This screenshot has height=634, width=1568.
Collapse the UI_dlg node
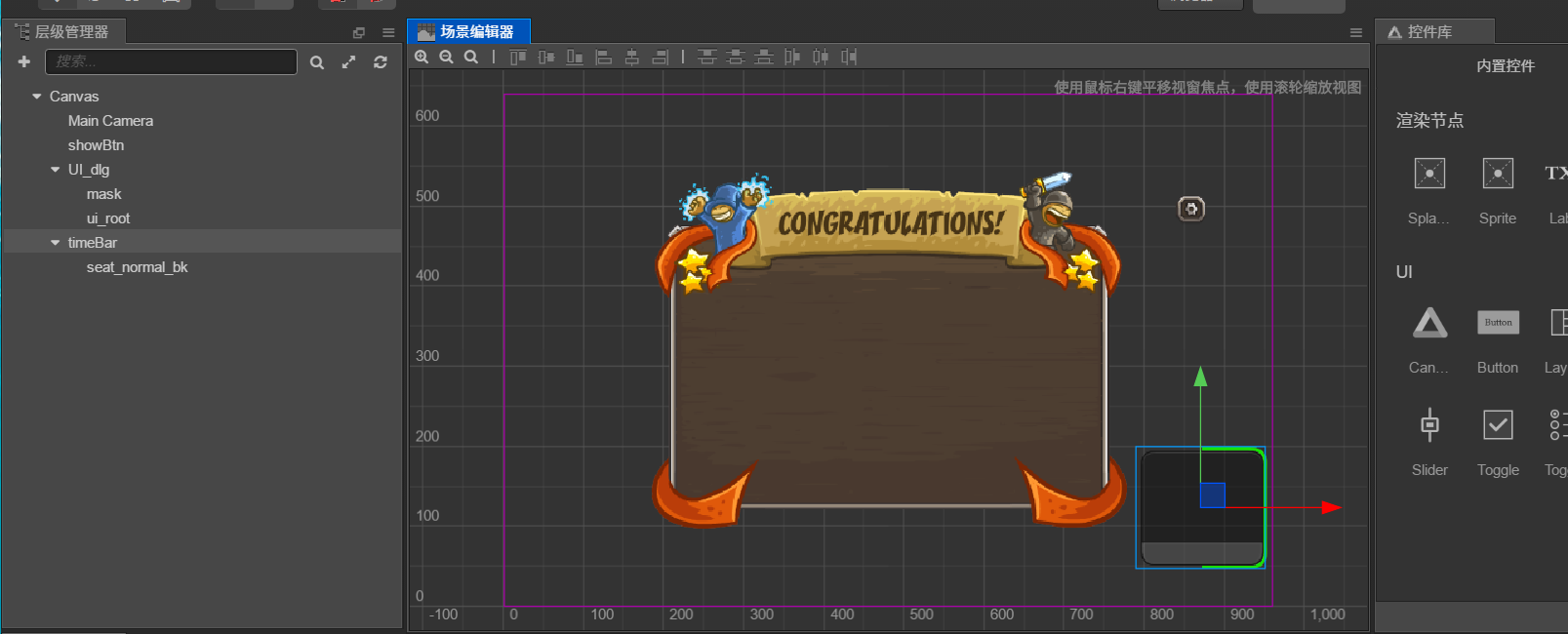click(x=56, y=170)
